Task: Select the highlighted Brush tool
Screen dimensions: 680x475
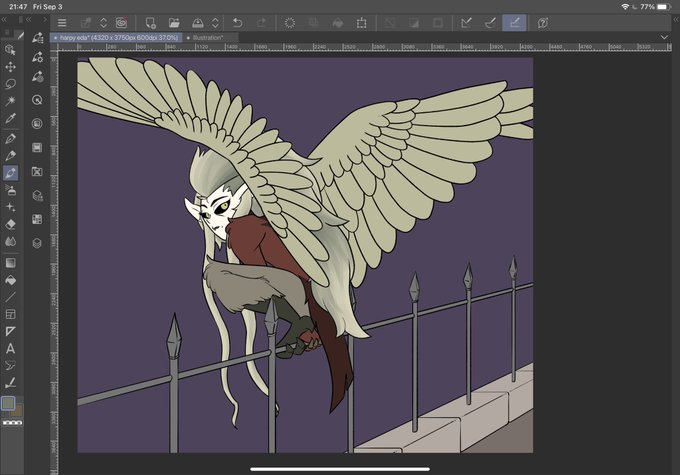Action: click(x=10, y=173)
